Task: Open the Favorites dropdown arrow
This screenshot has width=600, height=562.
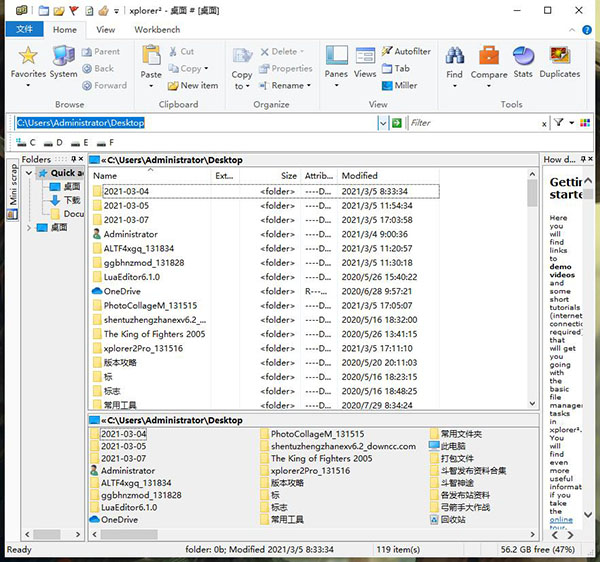Action: coord(28,85)
